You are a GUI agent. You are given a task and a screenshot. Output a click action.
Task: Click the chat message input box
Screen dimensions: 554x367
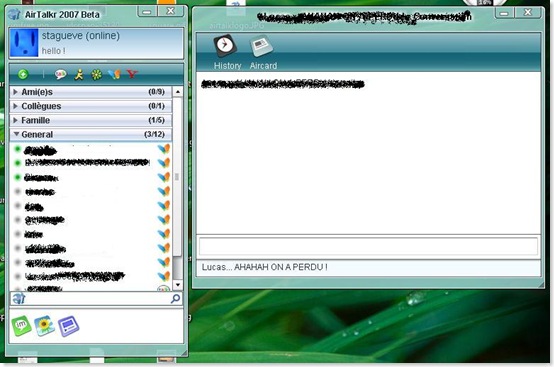368,246
